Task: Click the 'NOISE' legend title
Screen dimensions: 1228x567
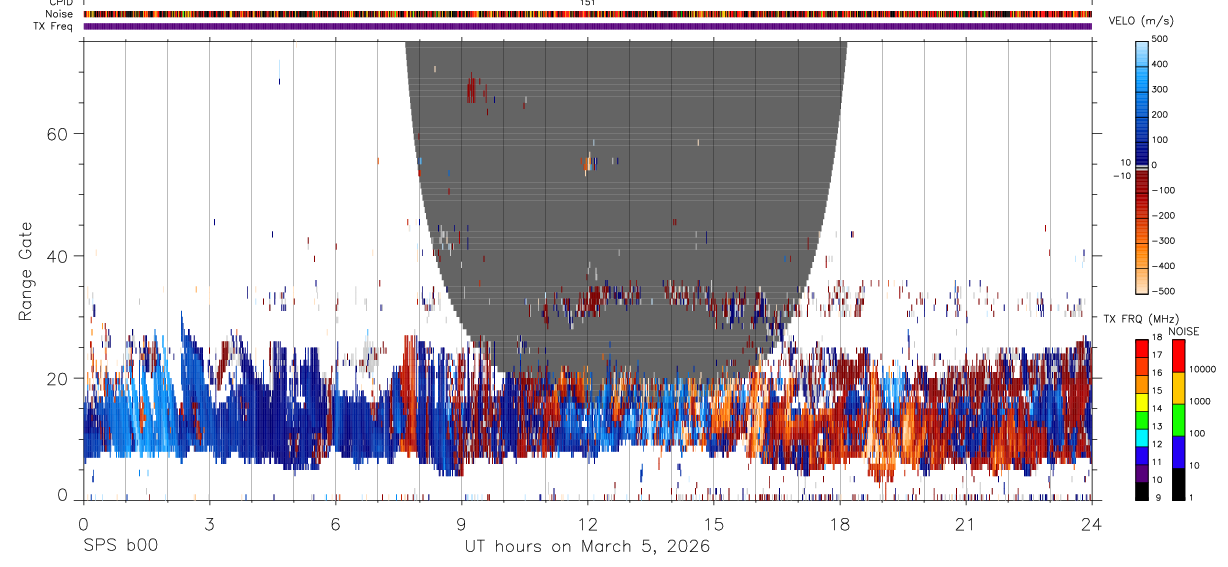Action: 1182,331
